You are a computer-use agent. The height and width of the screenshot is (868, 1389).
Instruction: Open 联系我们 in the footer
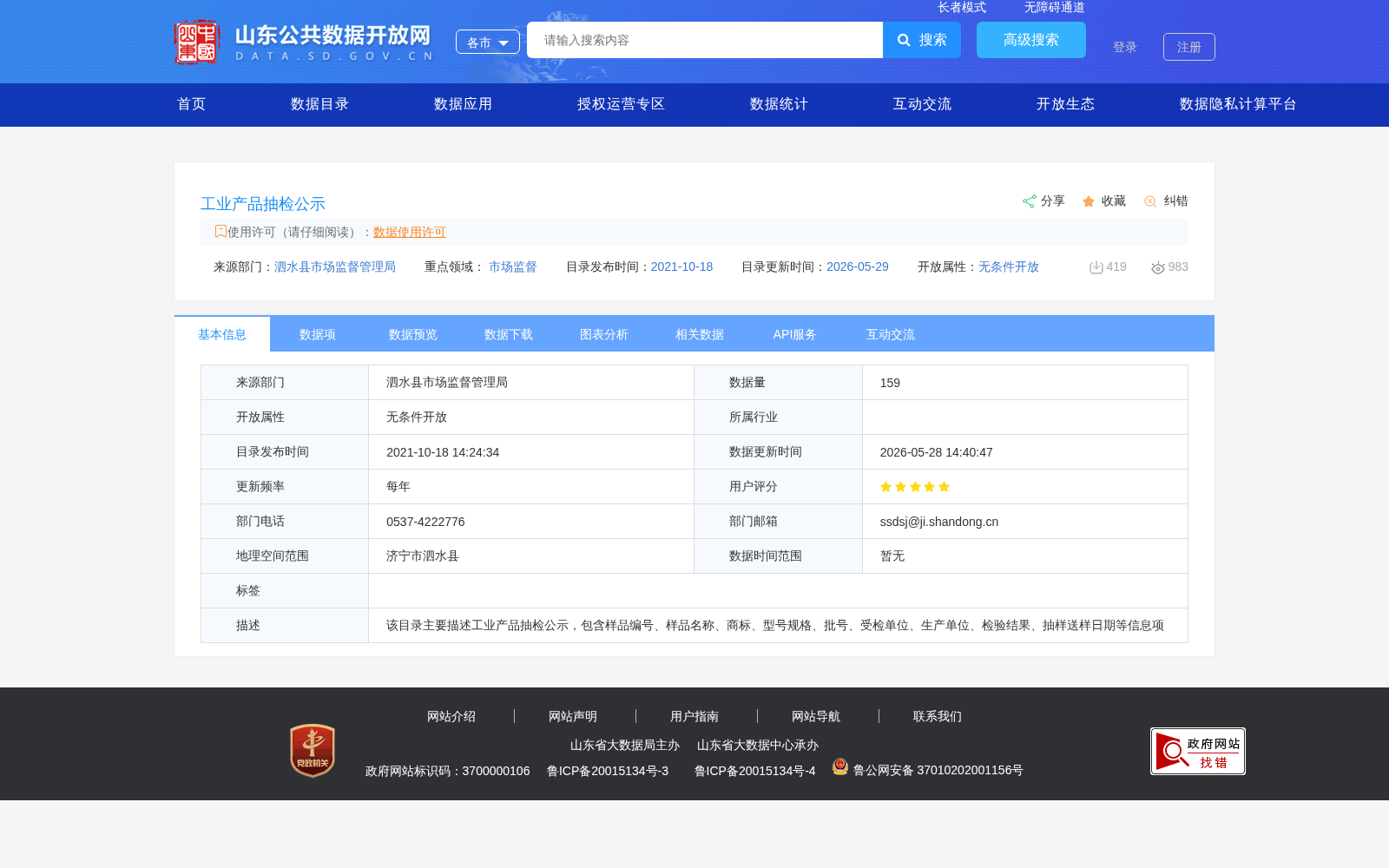pos(938,716)
